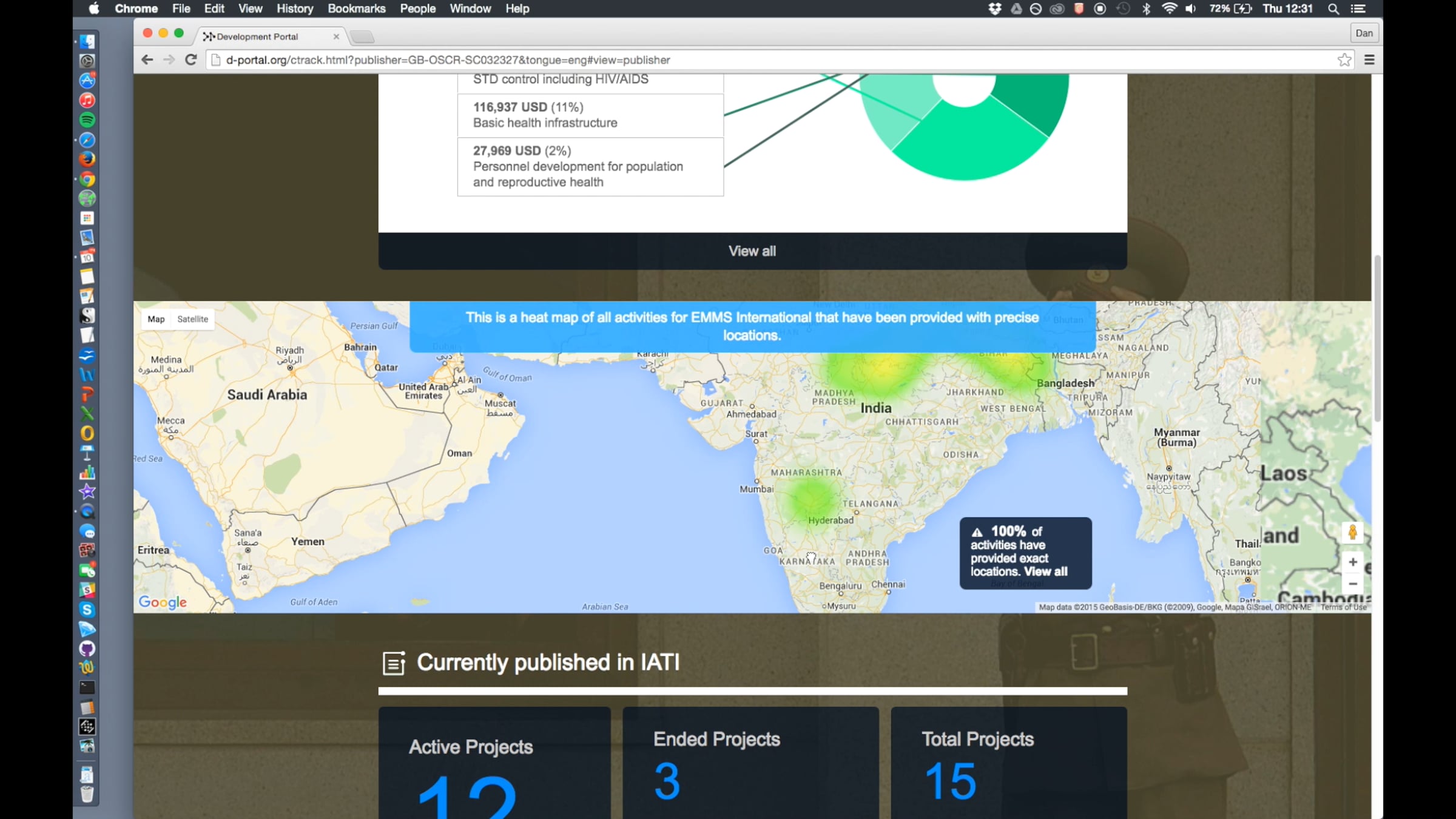Click the Active Projects card
Image resolution: width=1456 pixels, height=819 pixels.
pos(494,763)
